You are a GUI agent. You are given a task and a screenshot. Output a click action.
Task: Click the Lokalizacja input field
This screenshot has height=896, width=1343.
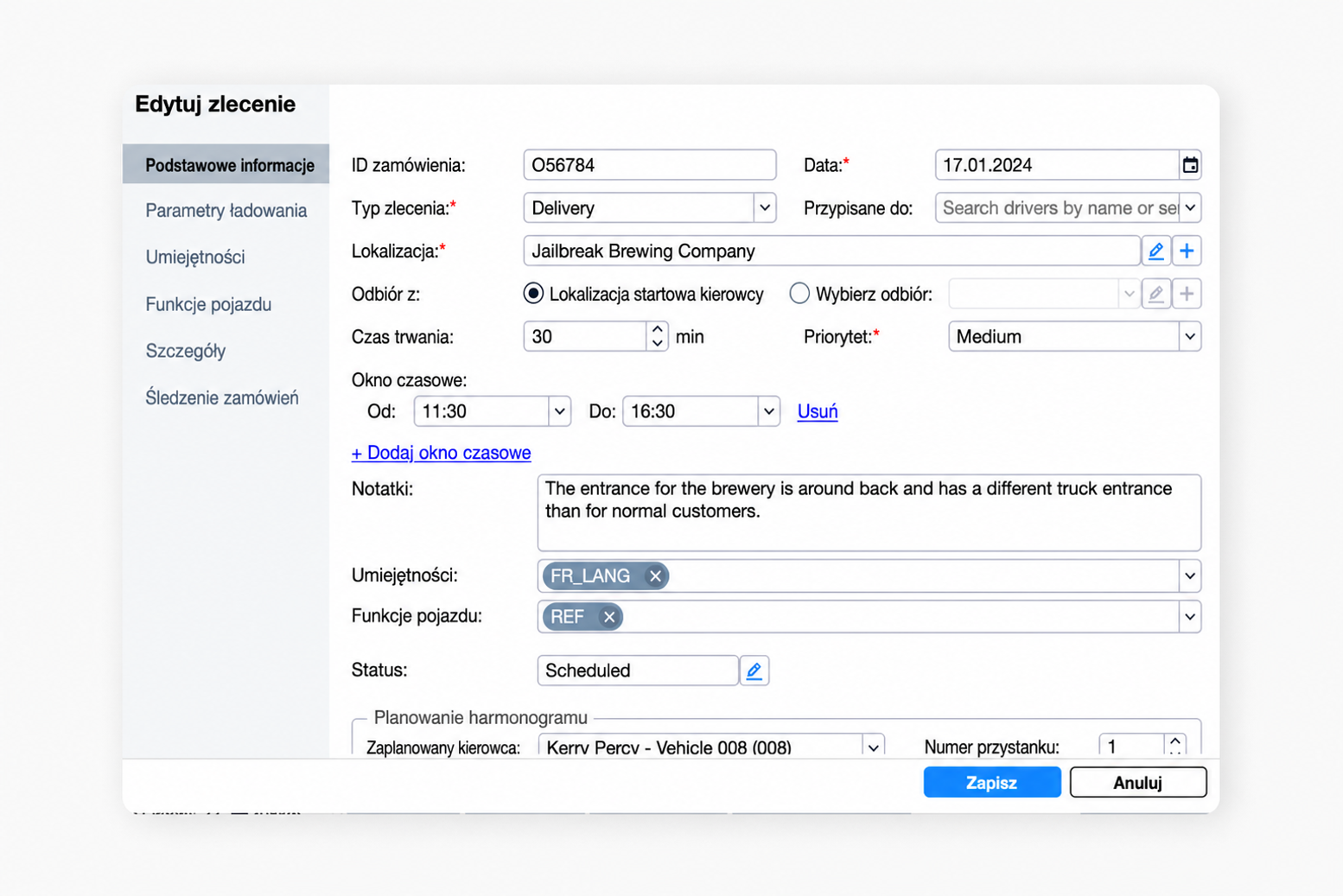(x=831, y=251)
